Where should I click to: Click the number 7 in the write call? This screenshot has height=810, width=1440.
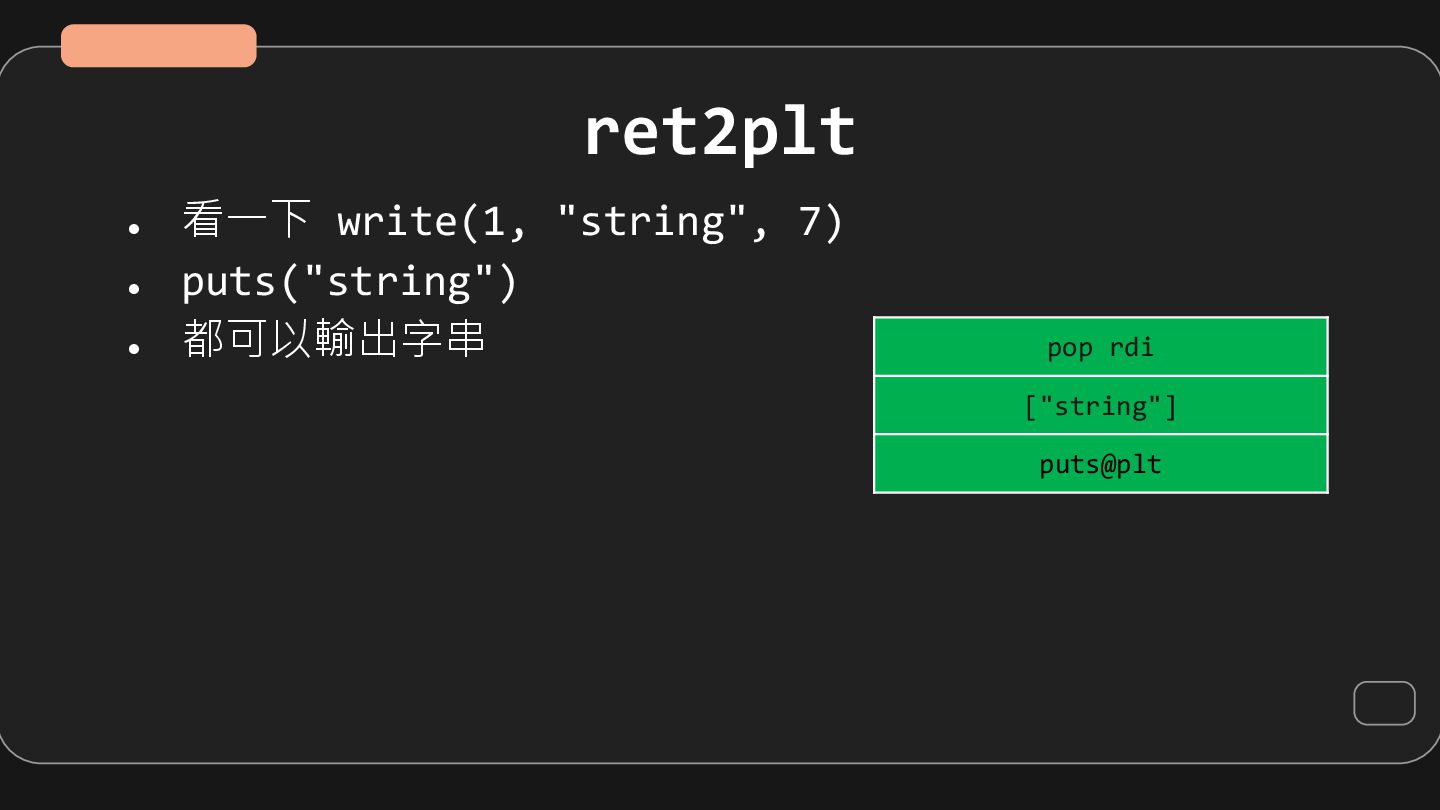(809, 221)
